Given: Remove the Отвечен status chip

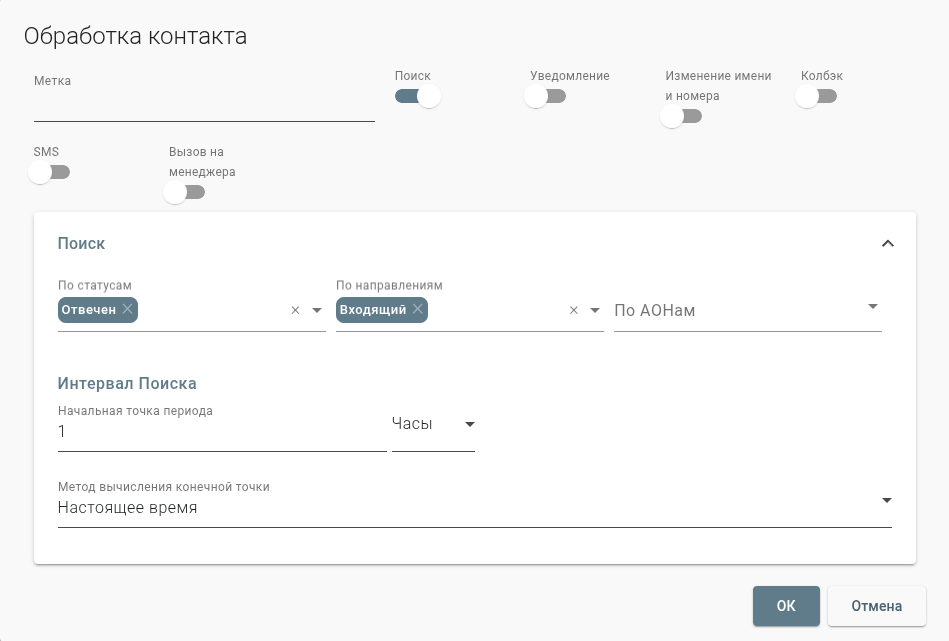Looking at the screenshot, I should click(x=127, y=310).
